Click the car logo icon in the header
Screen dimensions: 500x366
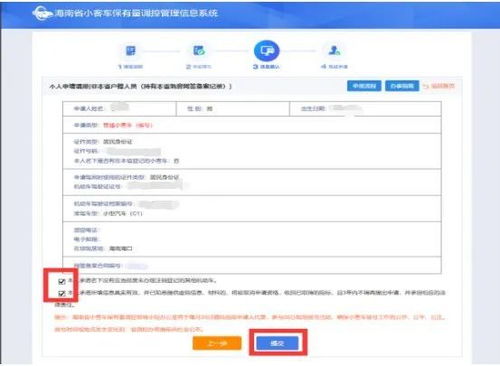(x=42, y=13)
